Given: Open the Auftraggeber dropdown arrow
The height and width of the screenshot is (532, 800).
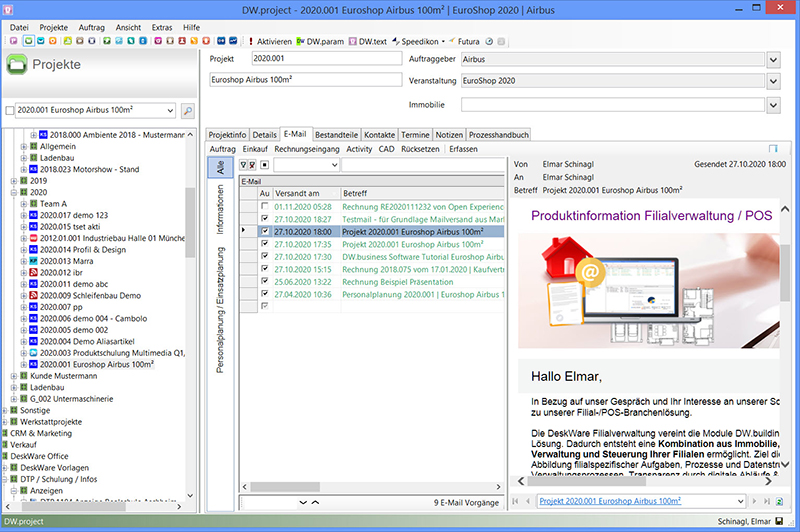Looking at the screenshot, I should tap(773, 60).
